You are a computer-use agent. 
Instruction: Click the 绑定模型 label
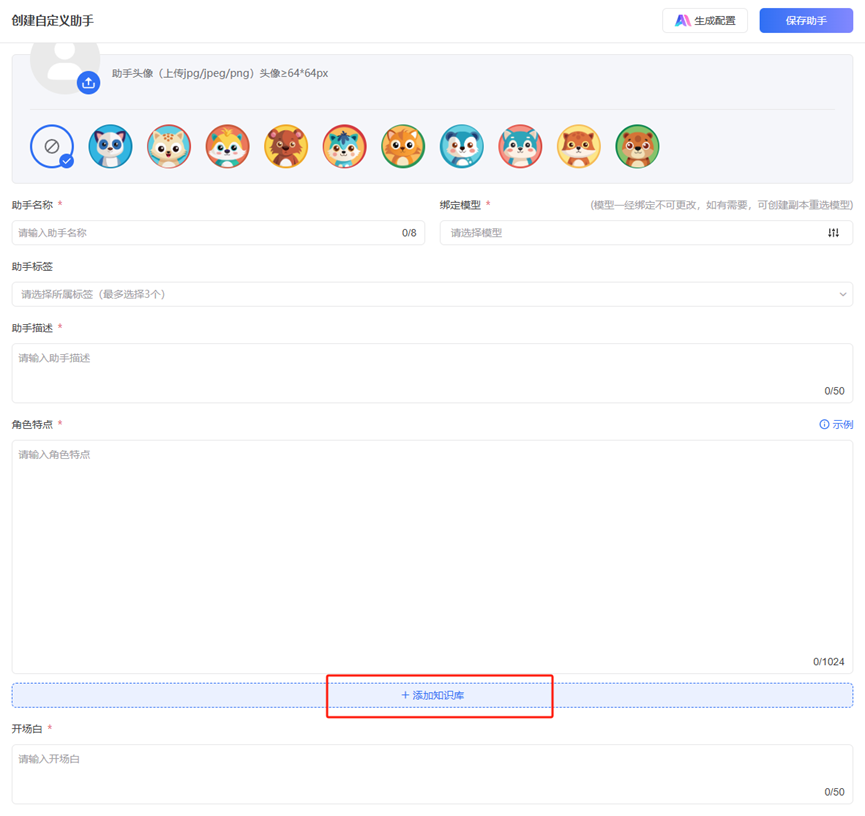click(460, 205)
